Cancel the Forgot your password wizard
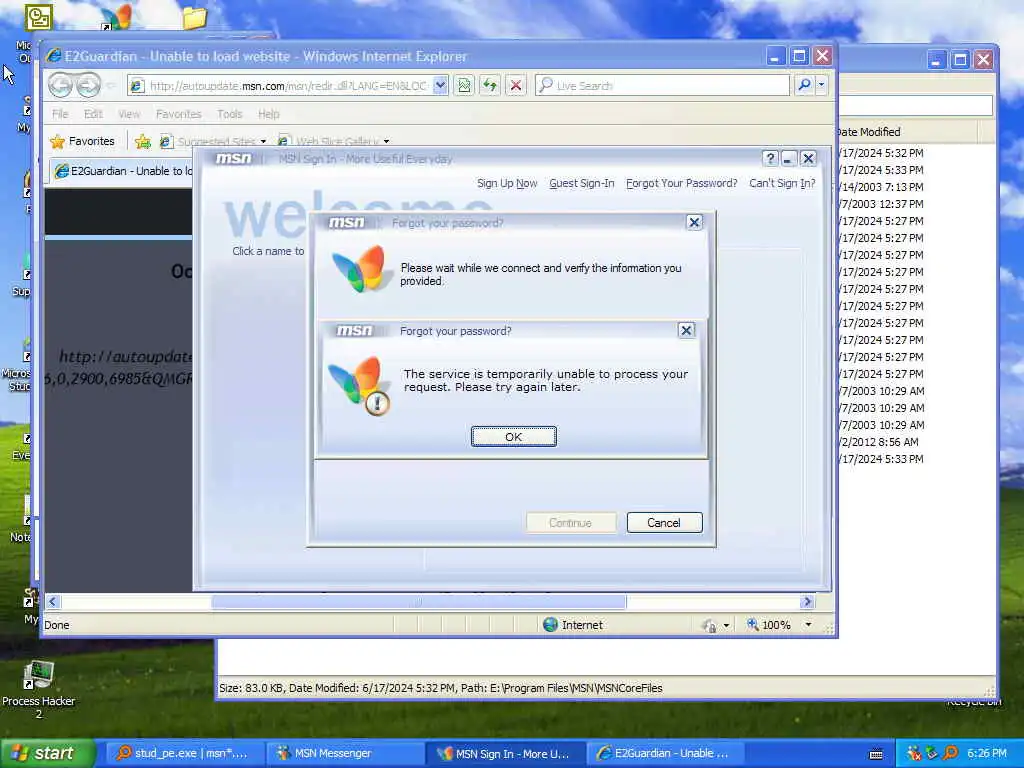The image size is (1024, 768). tap(664, 522)
